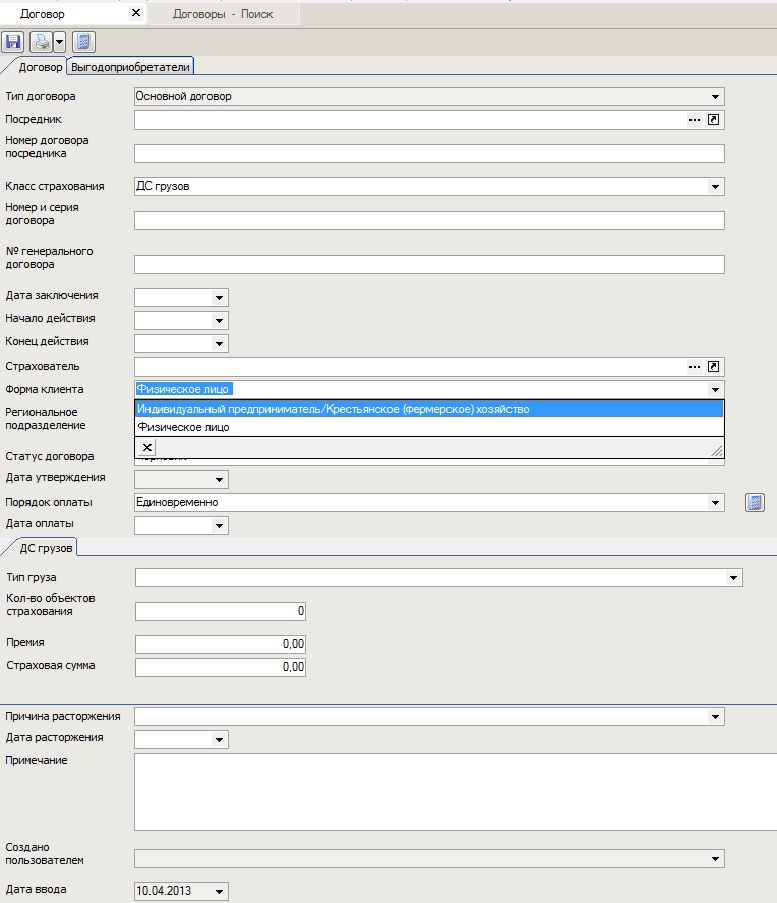Click the calculator icon in top toolbar
Image resolution: width=777 pixels, height=903 pixels.
[x=84, y=42]
